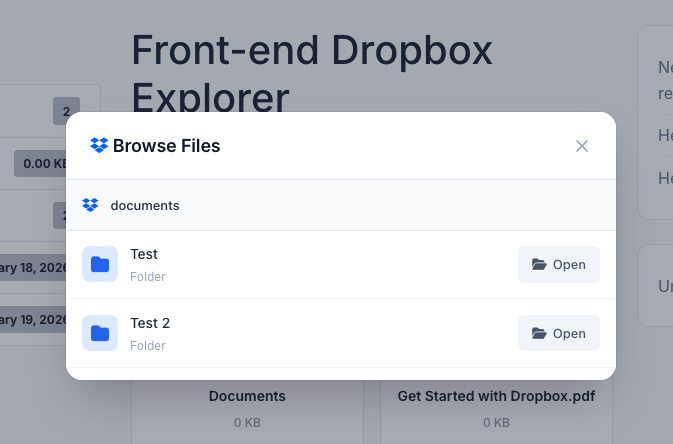This screenshot has height=444, width=673.
Task: Select the documents breadcrumb path
Action: pos(145,206)
